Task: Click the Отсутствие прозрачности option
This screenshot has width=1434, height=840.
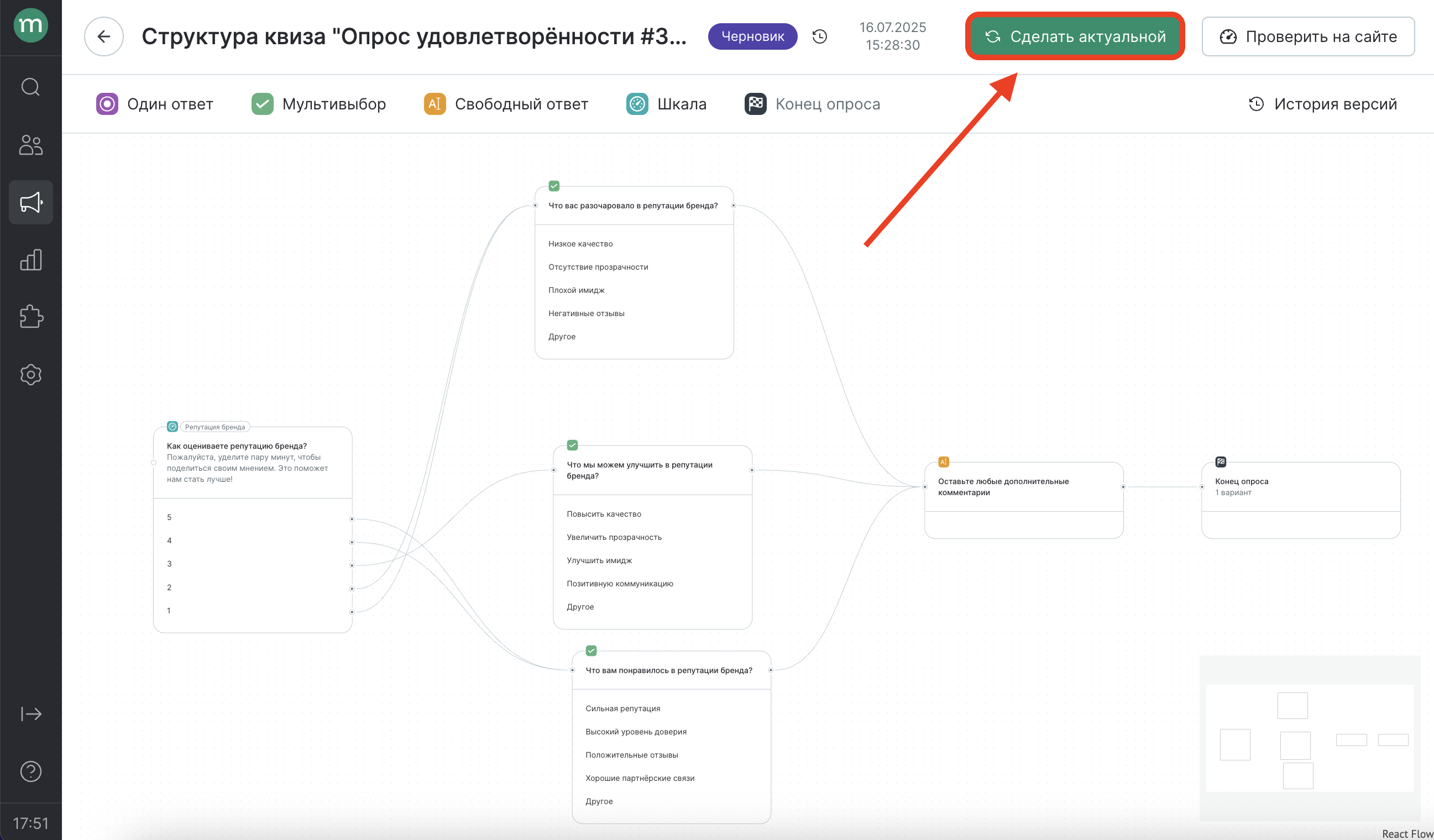Action: 598,267
